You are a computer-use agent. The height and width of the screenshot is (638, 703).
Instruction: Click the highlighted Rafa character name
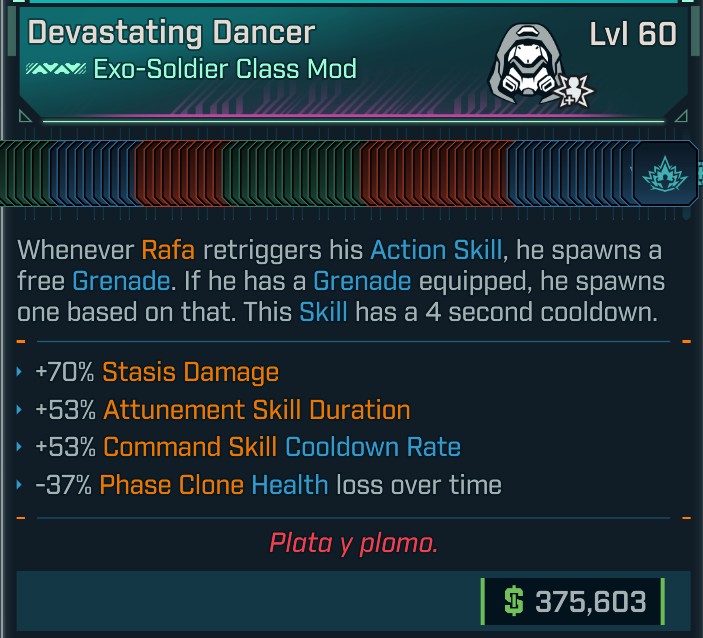point(168,250)
